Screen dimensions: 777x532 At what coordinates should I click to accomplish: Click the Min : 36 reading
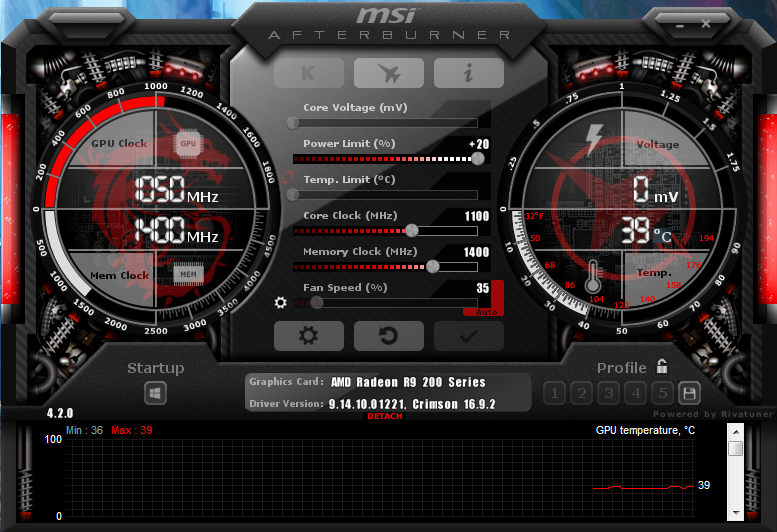(84, 430)
